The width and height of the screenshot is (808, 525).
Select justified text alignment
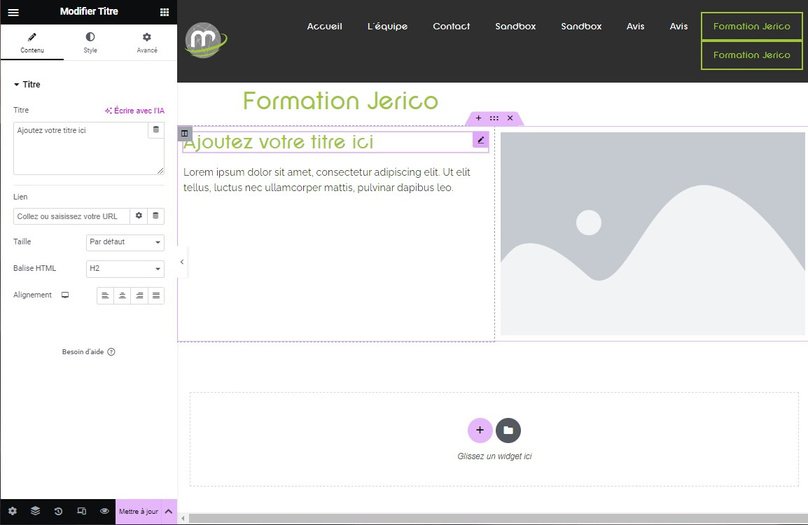click(x=156, y=295)
